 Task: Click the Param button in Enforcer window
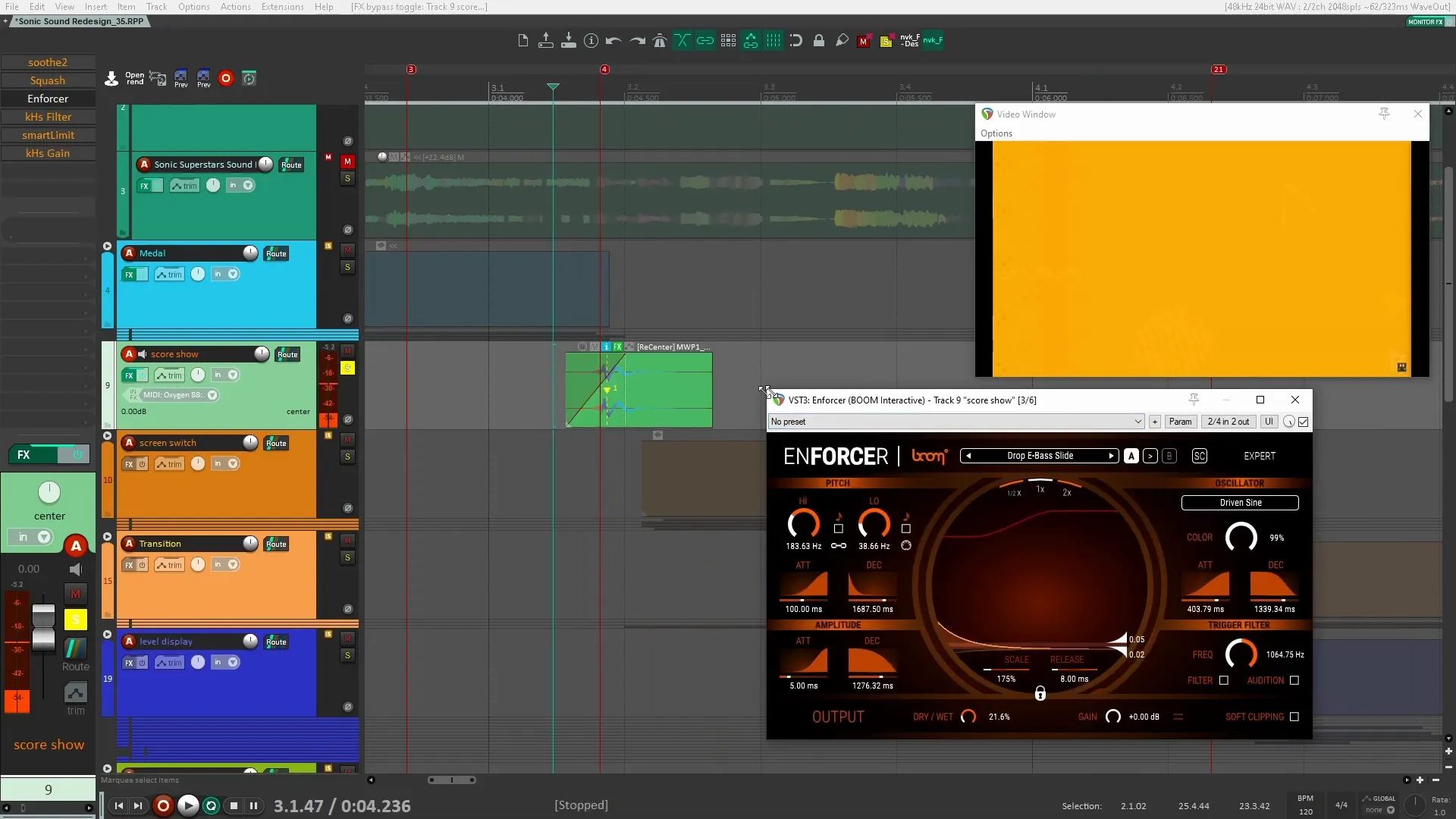(1180, 422)
